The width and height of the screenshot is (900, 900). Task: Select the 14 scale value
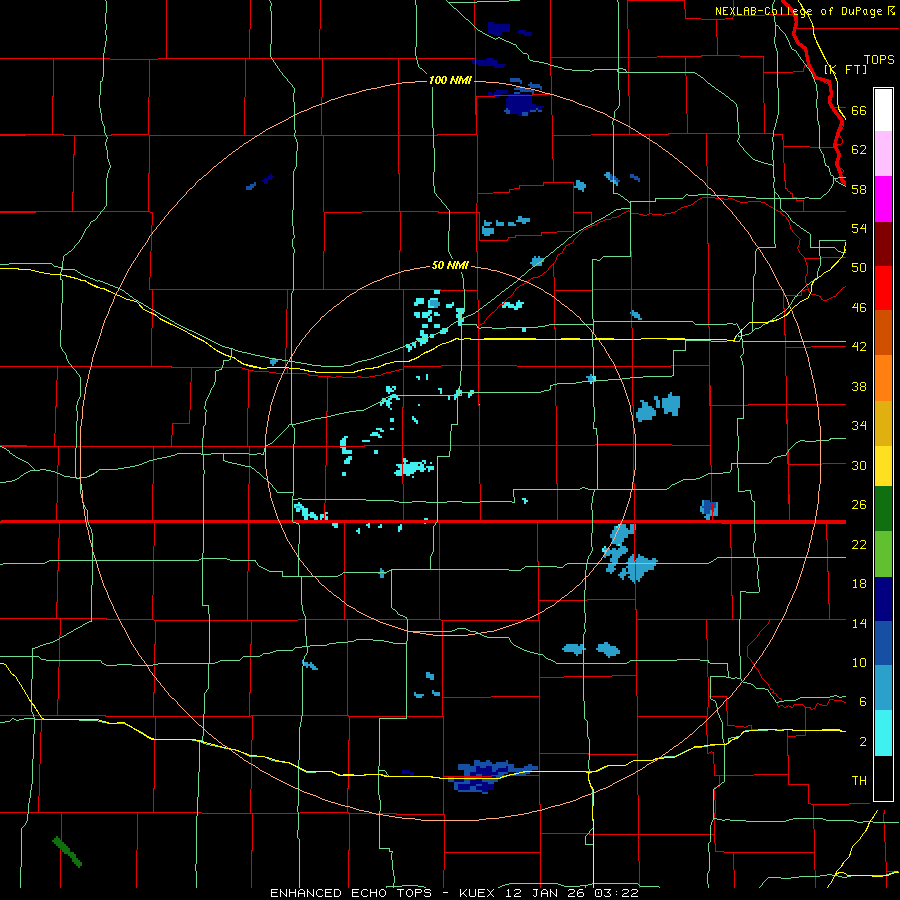[x=859, y=623]
